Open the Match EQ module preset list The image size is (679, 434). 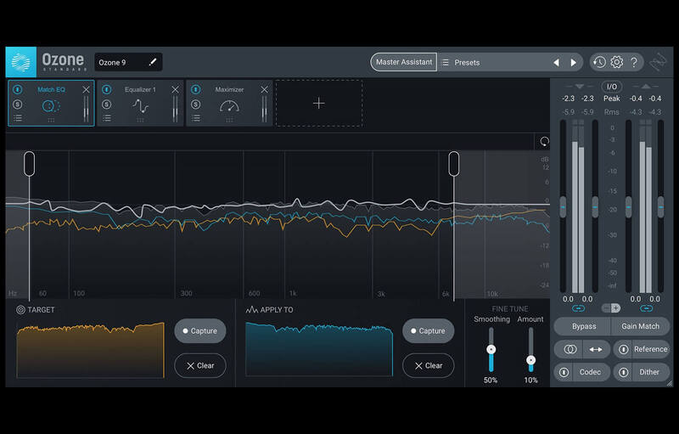(x=17, y=118)
